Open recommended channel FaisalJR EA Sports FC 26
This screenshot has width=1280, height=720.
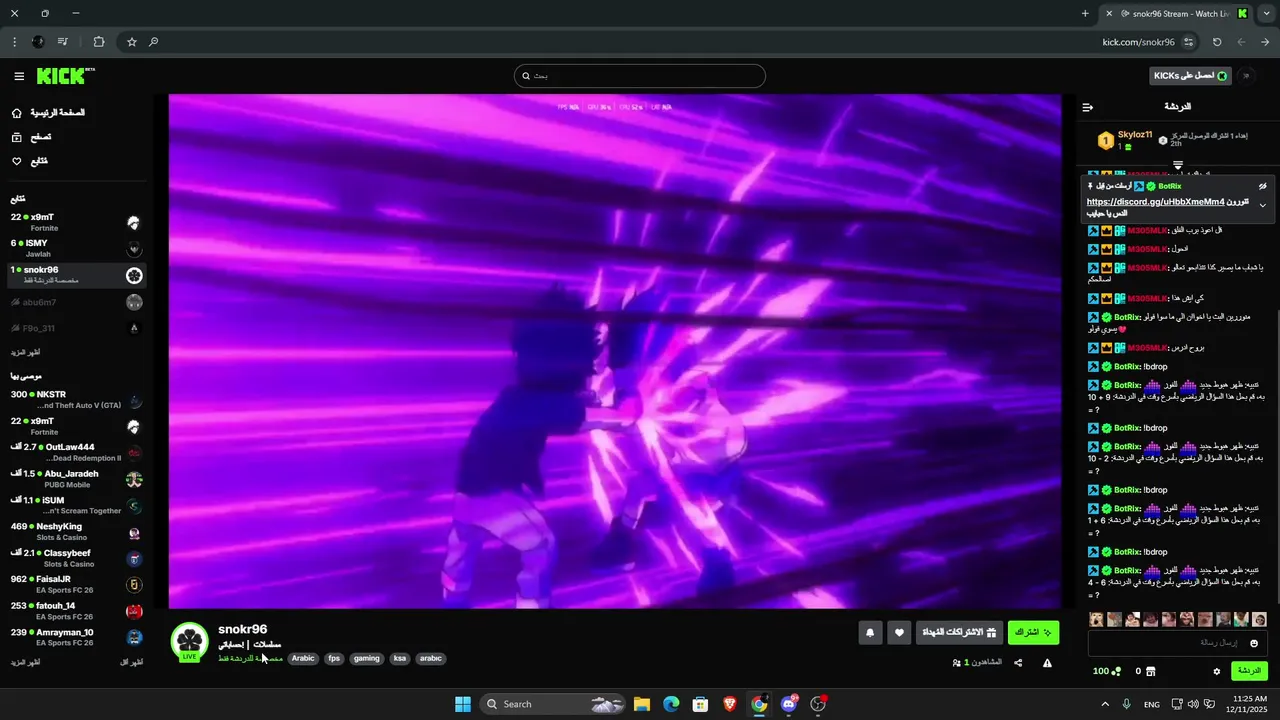[x=76, y=584]
